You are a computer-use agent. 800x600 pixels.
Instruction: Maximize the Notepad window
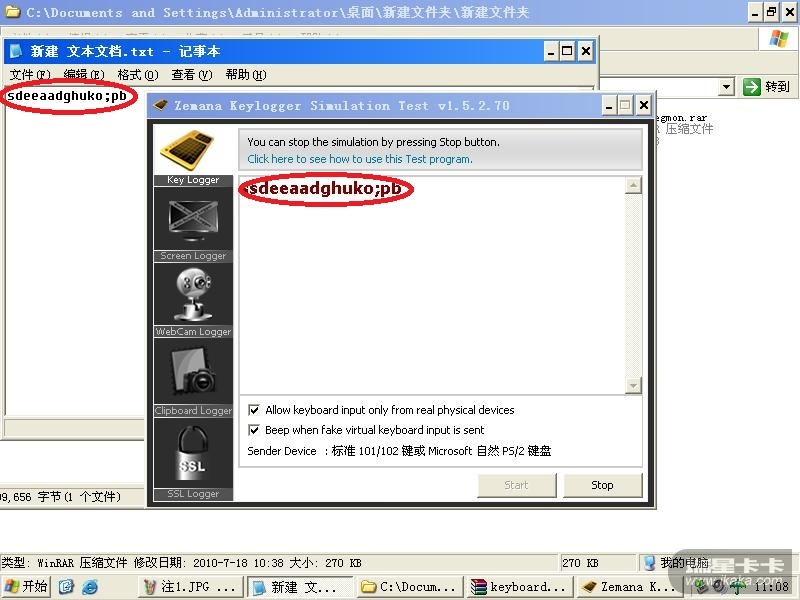pyautogui.click(x=567, y=51)
